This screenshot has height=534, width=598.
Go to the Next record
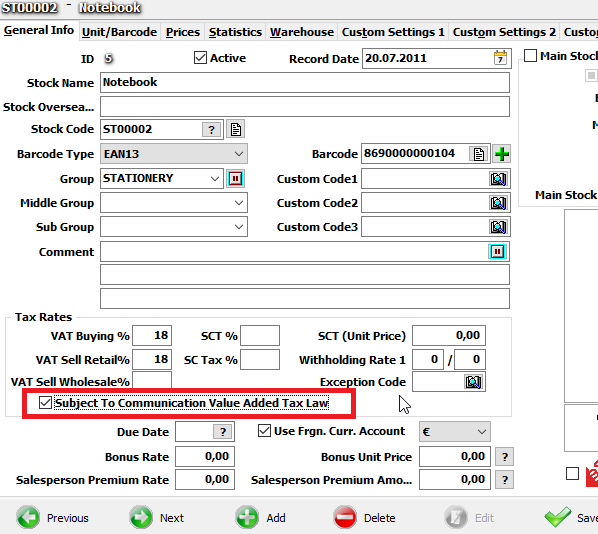[157, 518]
